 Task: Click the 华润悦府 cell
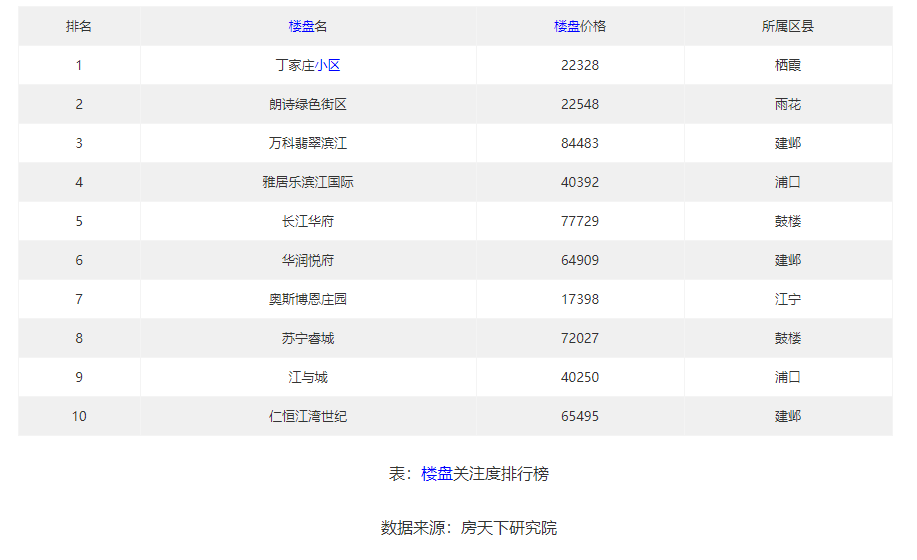[308, 260]
